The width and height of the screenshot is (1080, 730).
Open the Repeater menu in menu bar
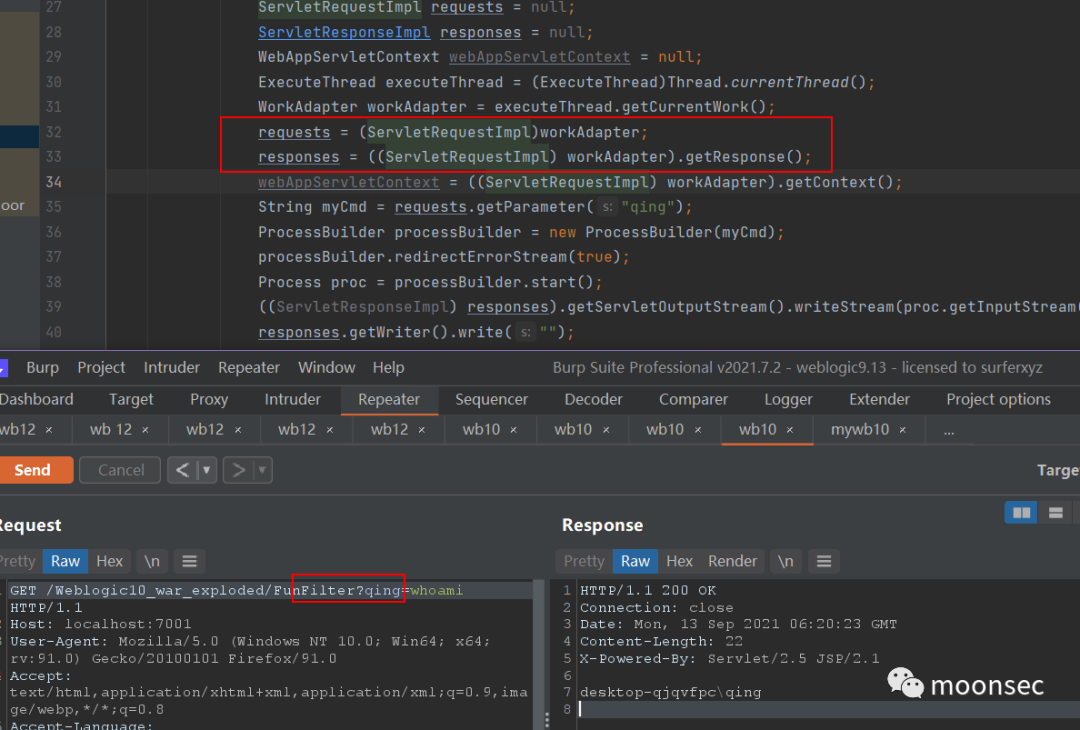(249, 368)
